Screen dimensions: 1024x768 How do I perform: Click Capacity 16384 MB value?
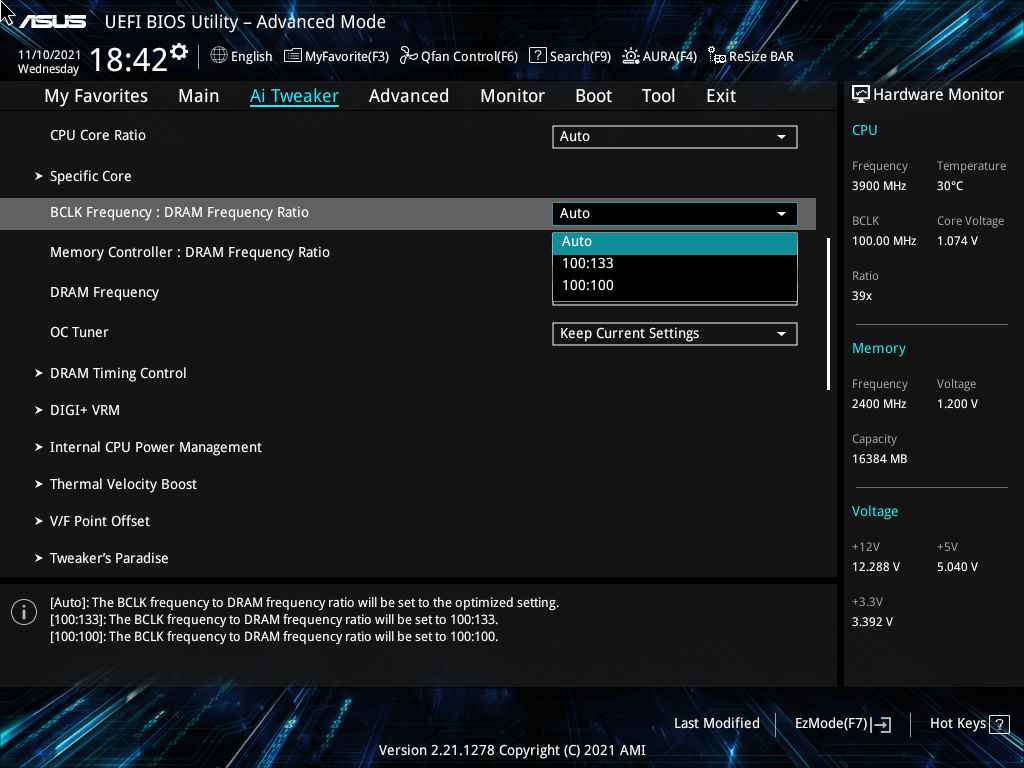click(880, 459)
